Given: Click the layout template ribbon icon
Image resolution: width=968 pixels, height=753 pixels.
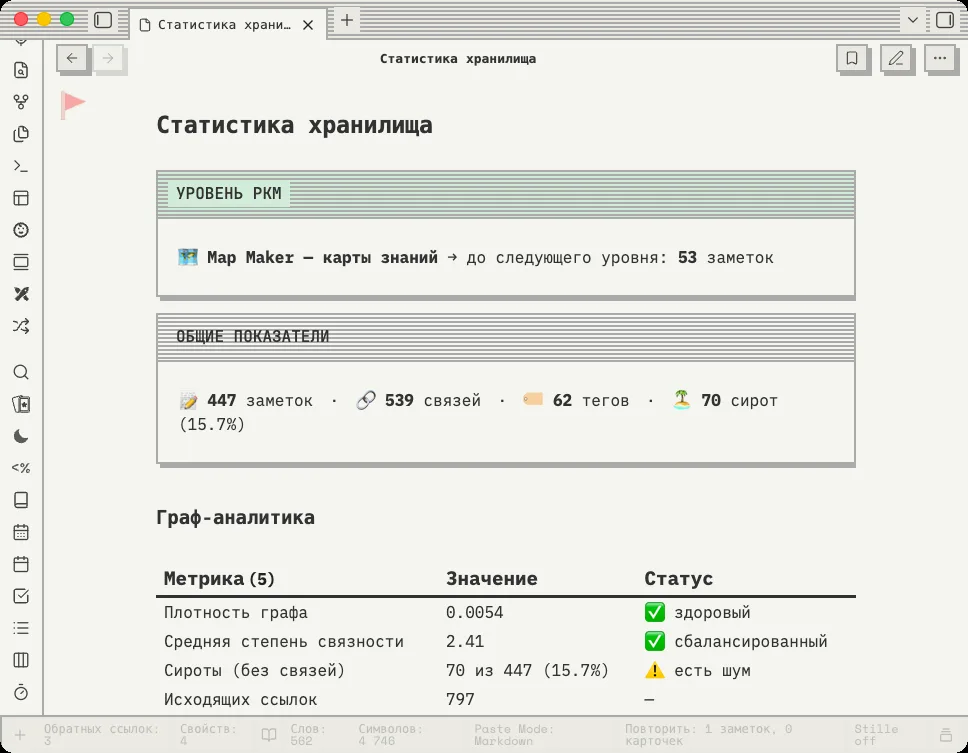Looking at the screenshot, I should click(21, 198).
